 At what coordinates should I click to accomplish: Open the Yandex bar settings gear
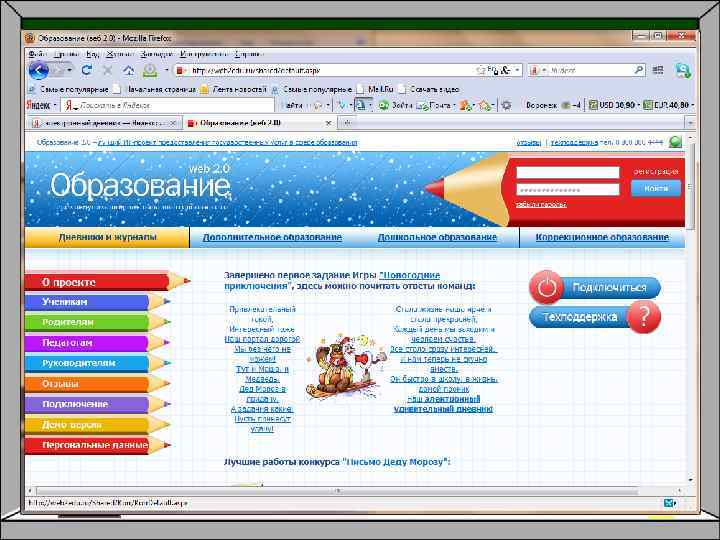click(x=506, y=105)
